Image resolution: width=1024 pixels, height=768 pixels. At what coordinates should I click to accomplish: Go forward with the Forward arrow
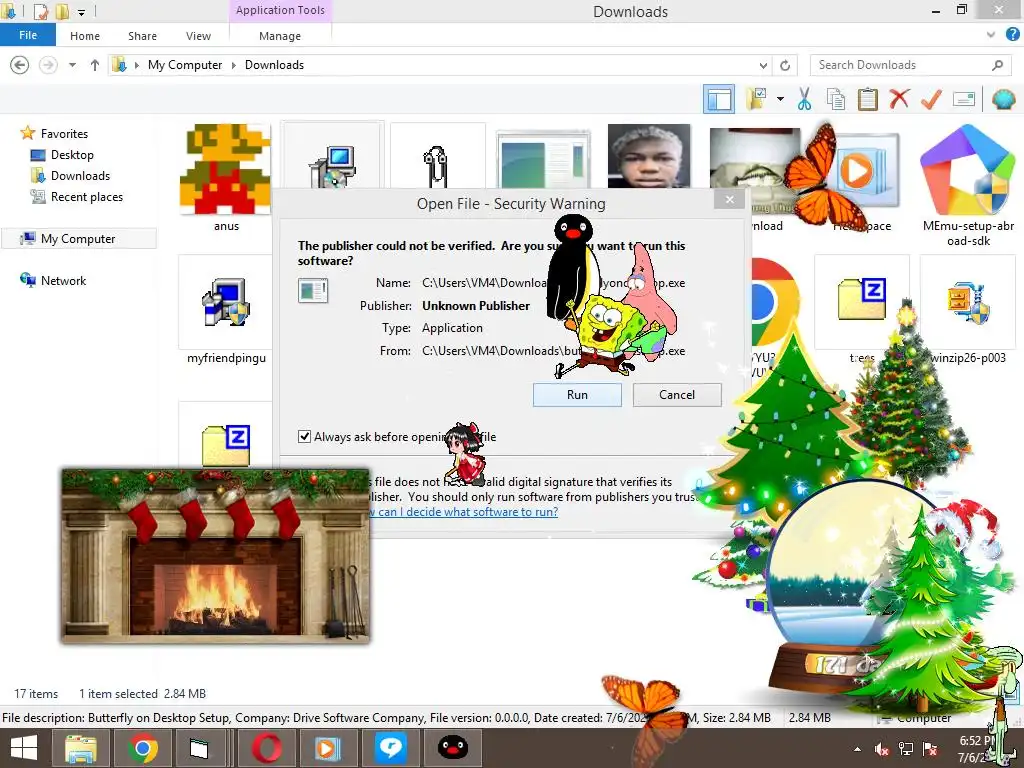[x=48, y=65]
